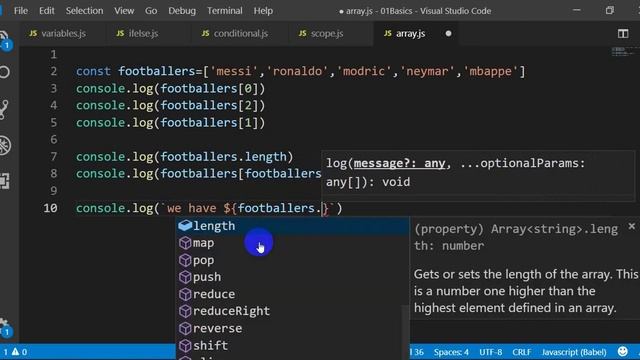Image resolution: width=640 pixels, height=360 pixels.
Task: Click the method icon beside reduce
Action: (x=185, y=294)
